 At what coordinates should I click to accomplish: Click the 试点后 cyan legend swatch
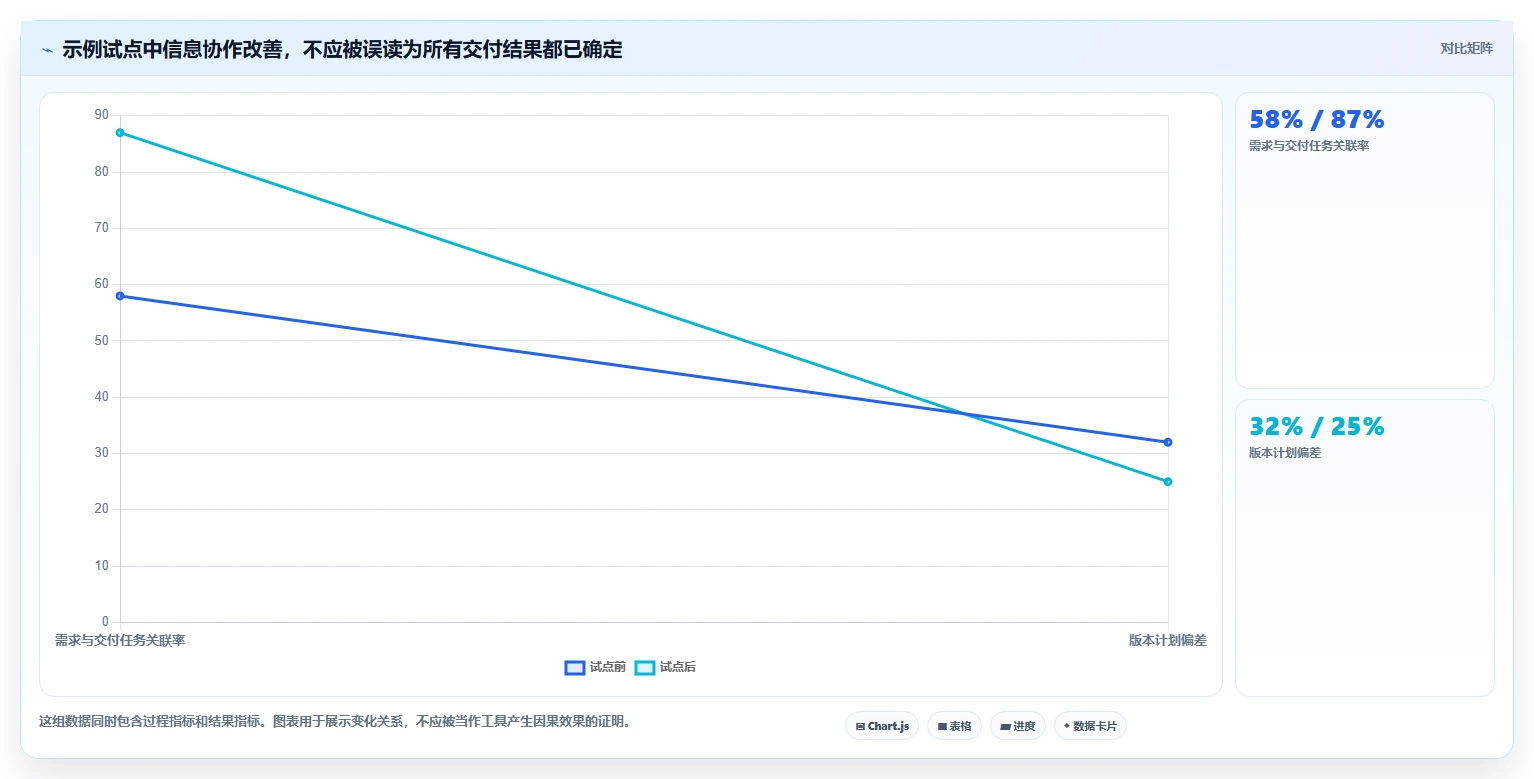click(645, 667)
